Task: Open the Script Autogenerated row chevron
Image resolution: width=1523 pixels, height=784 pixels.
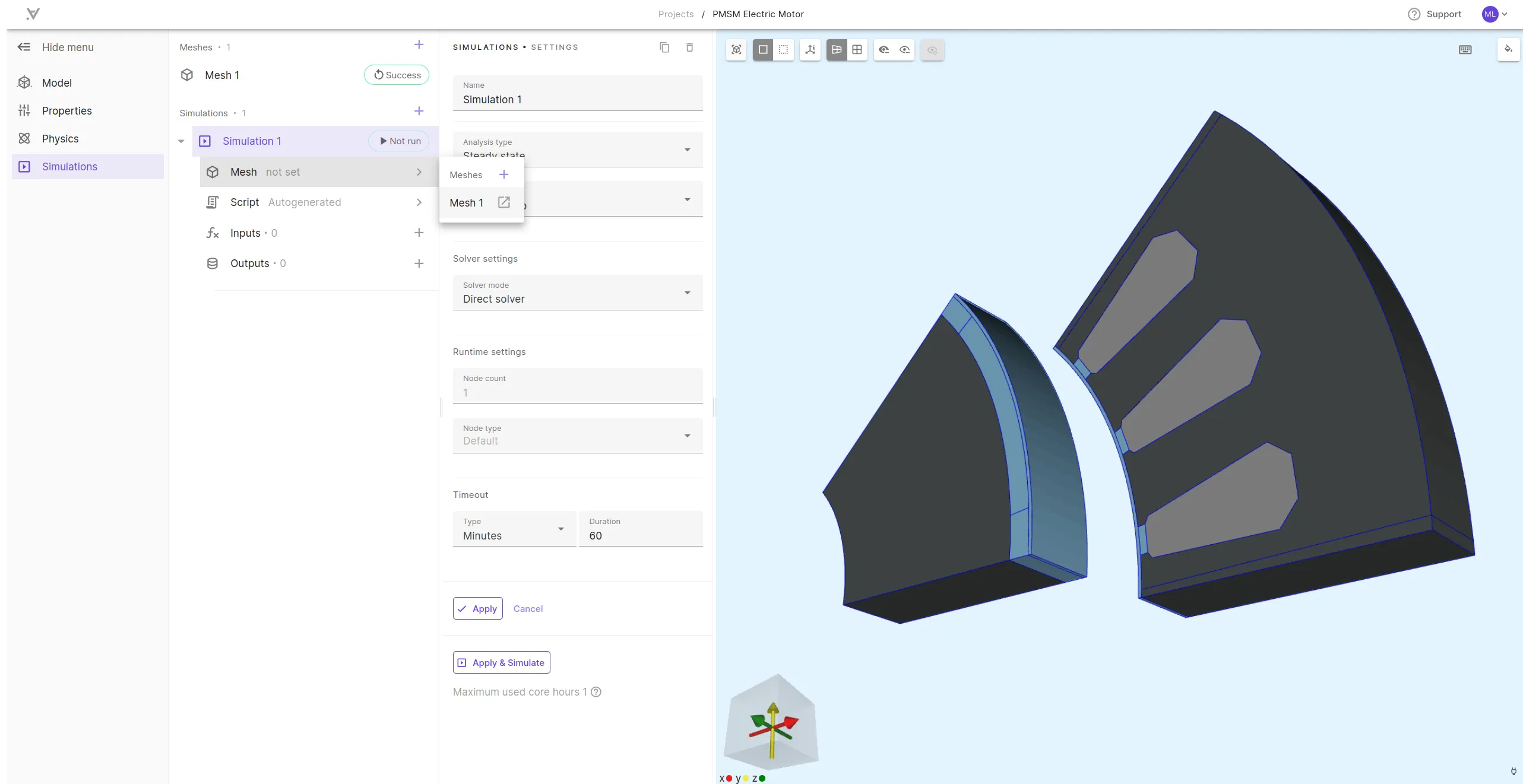Action: tap(419, 202)
